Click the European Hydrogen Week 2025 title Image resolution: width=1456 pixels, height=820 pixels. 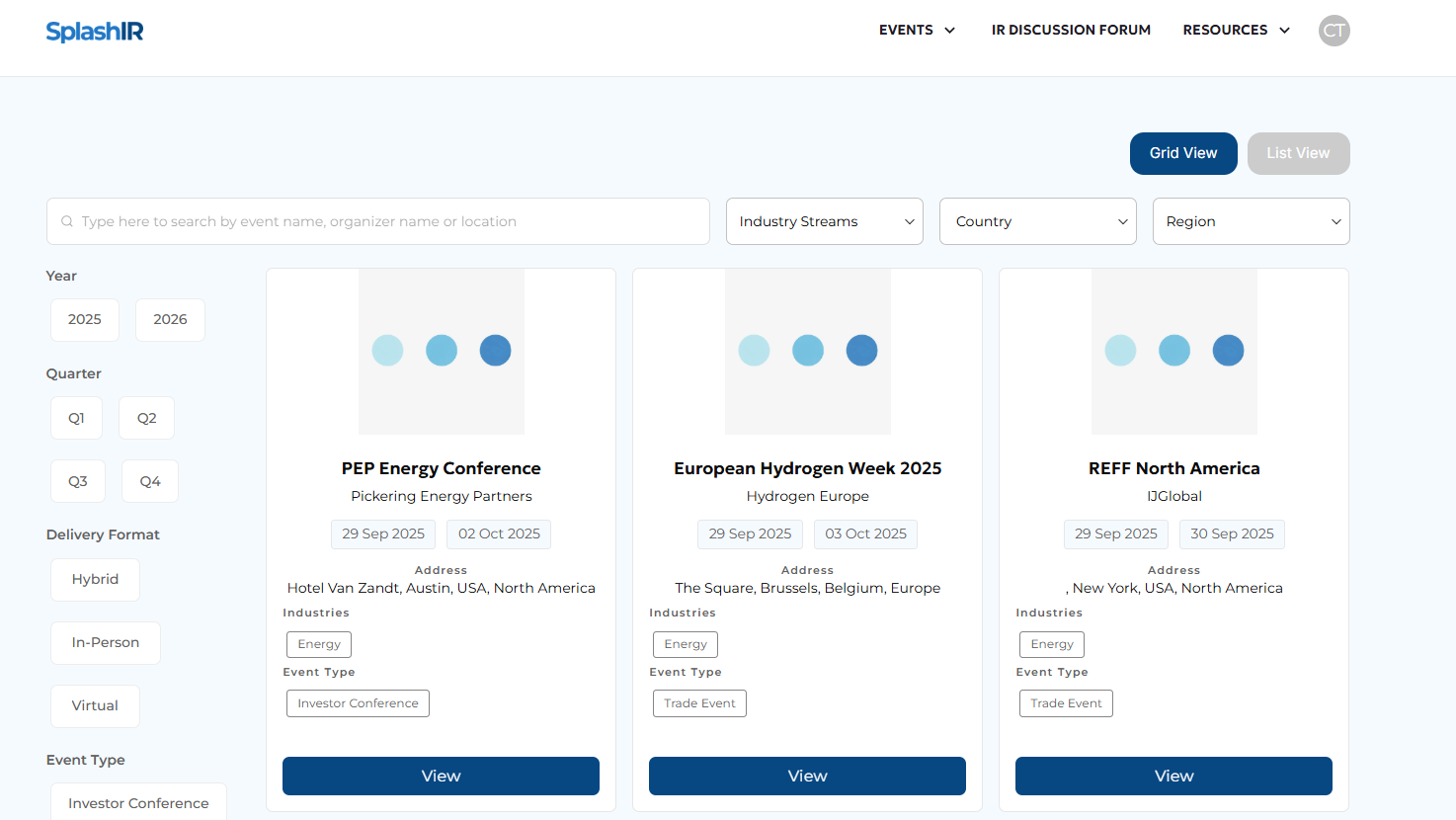[808, 468]
